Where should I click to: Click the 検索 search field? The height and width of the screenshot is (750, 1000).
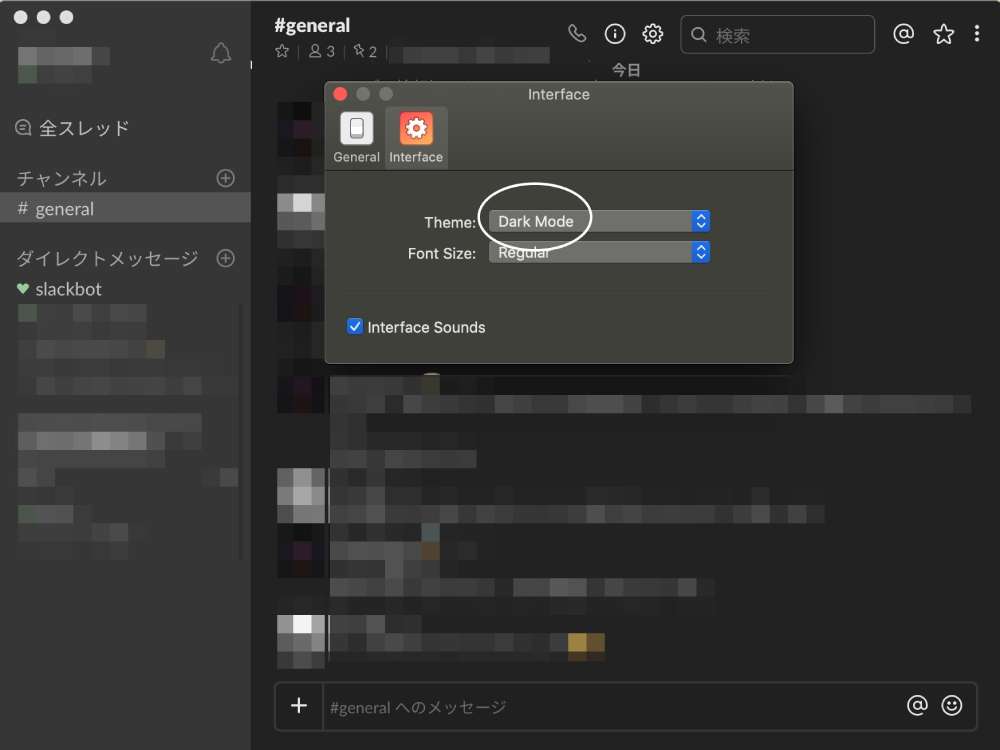(777, 34)
